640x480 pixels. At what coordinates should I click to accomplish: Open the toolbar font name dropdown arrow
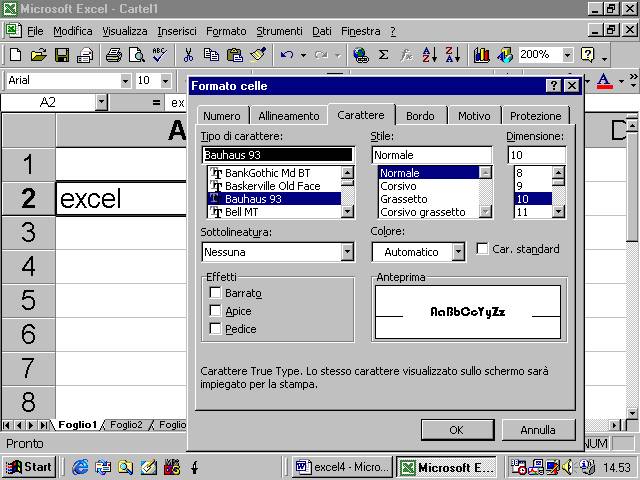click(125, 81)
